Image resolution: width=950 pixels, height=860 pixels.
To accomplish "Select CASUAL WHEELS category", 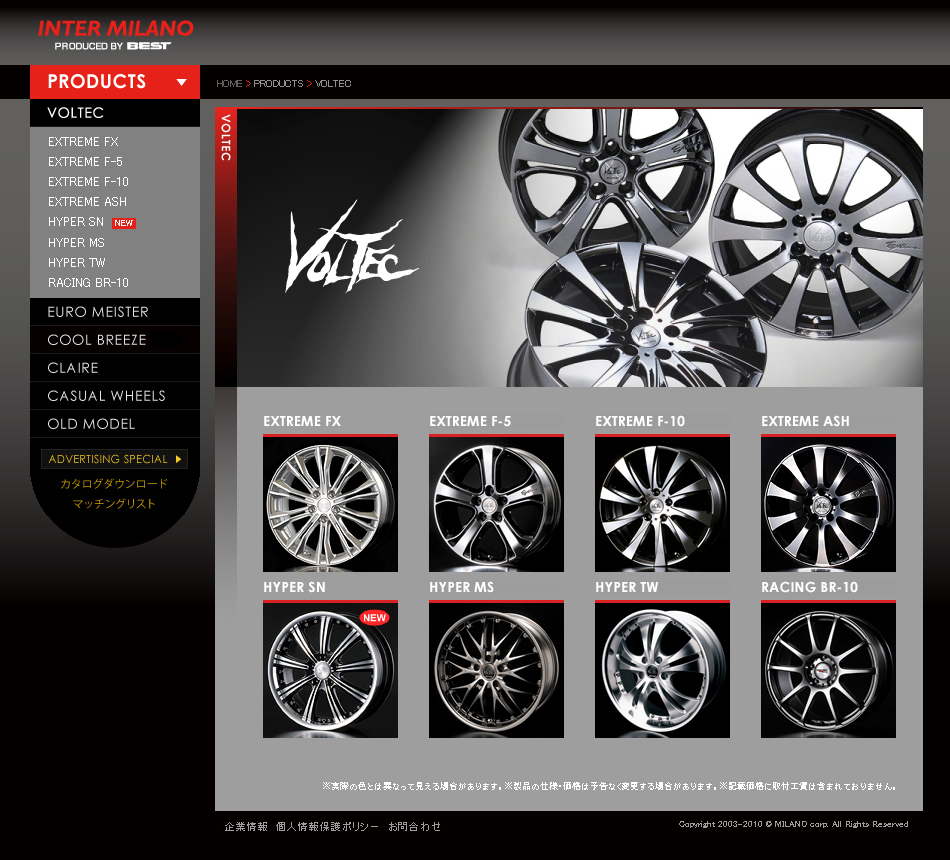I will tap(115, 396).
